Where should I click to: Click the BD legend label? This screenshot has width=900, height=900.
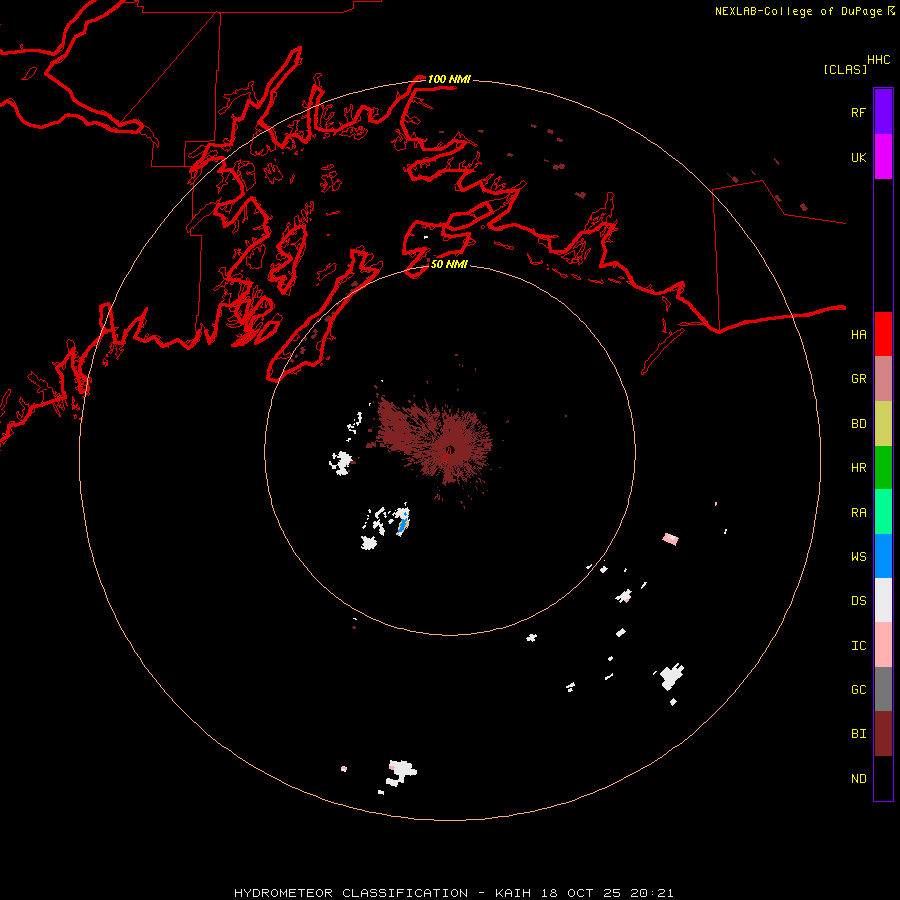858,424
